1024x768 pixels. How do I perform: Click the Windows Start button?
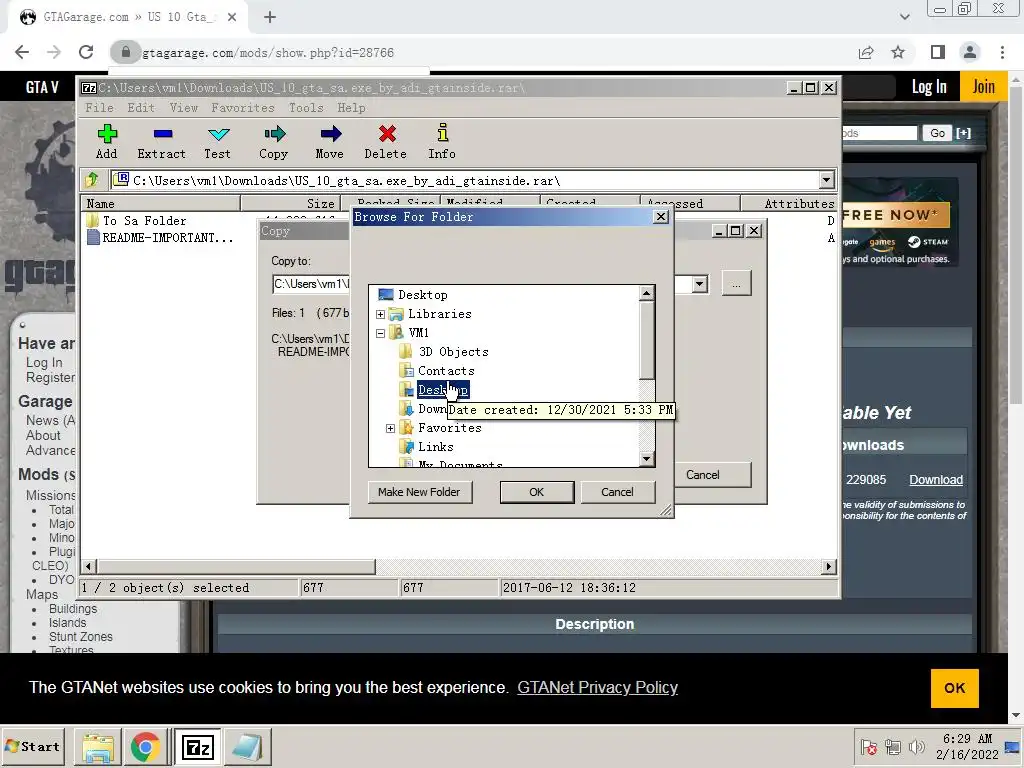(x=34, y=746)
